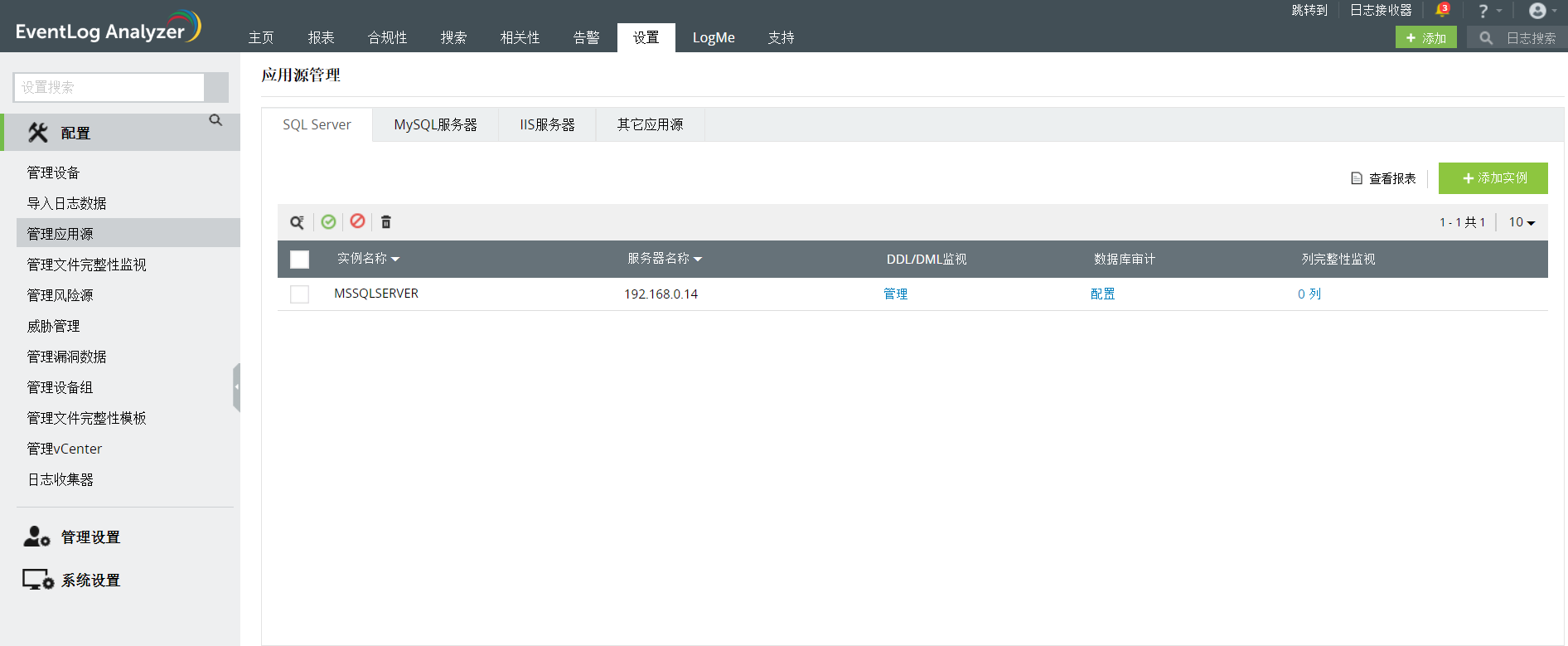Viewport: 1568px width, 646px height.
Task: Click the settings search button beside 设置搜索
Action: [216, 87]
